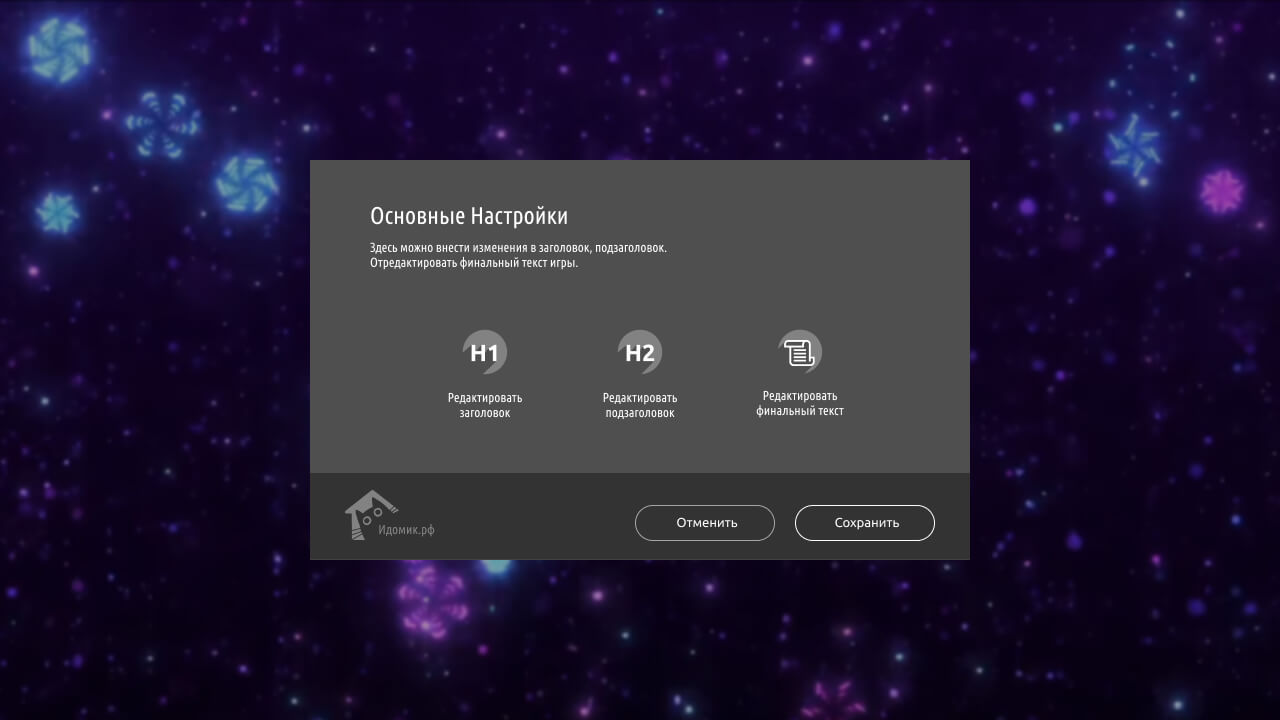
Task: Click the document icon above 'Редактировать финальный текст'
Action: [x=800, y=351]
